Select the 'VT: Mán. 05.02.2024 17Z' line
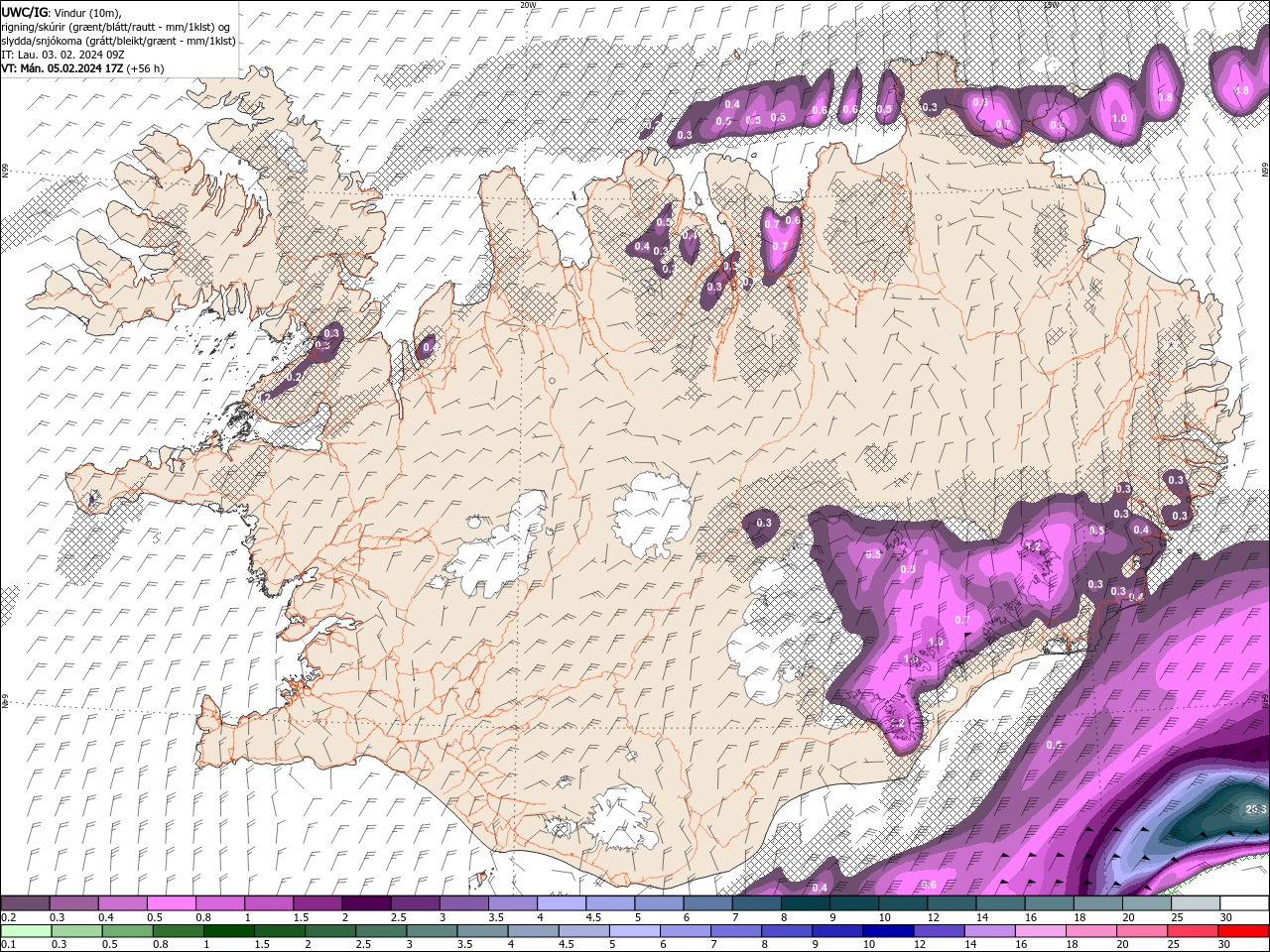The width and height of the screenshot is (1270, 952). coord(82,68)
